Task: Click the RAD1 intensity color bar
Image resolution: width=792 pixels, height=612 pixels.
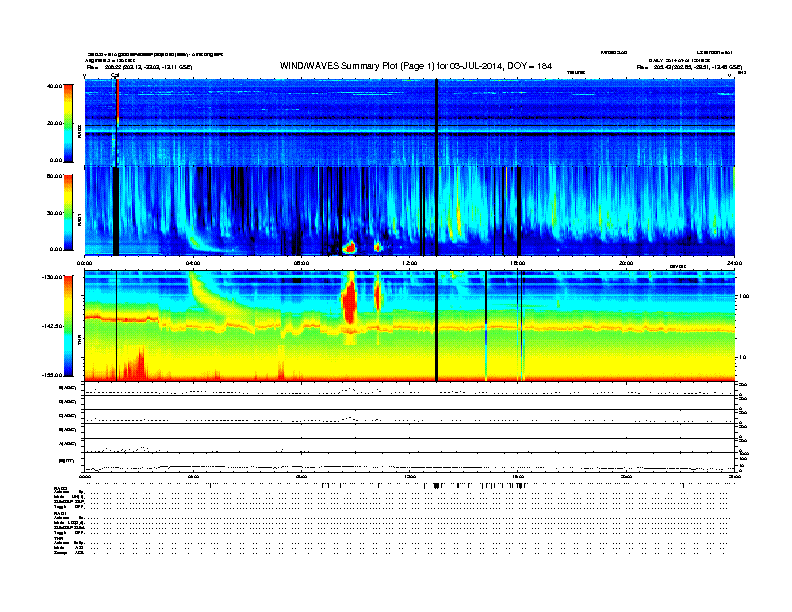Action: [x=68, y=213]
